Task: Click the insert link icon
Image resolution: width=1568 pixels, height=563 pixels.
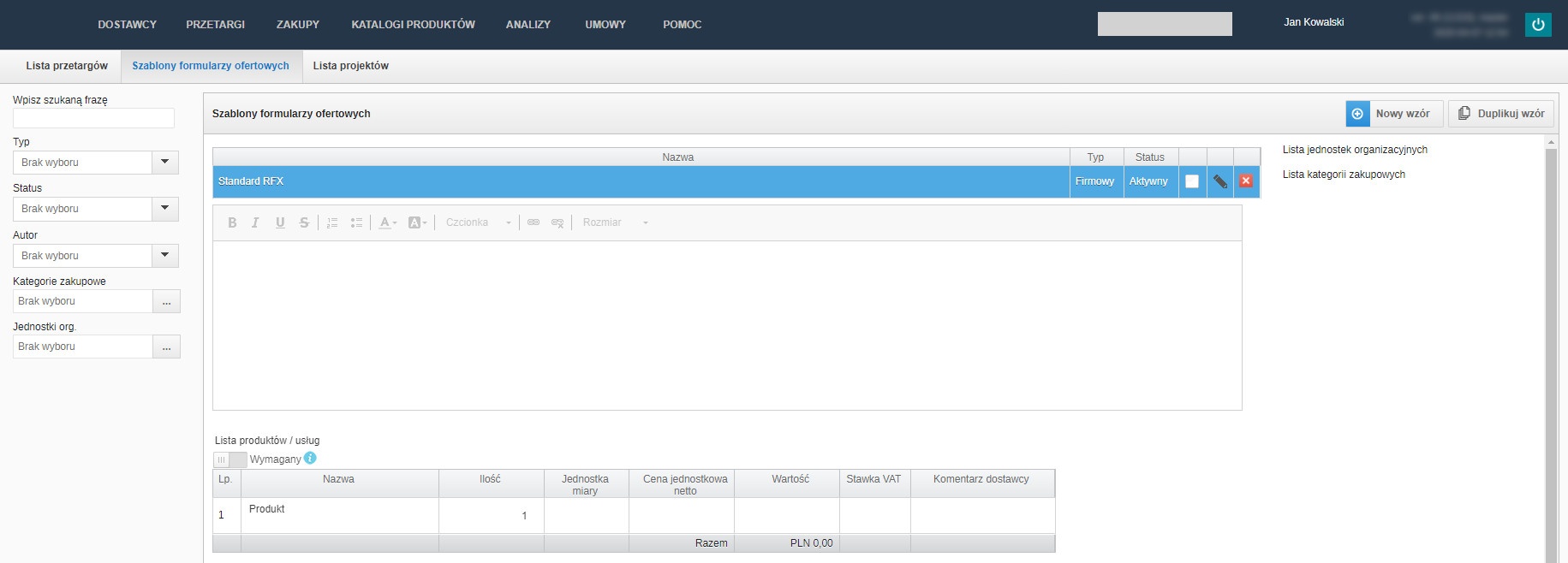Action: [534, 222]
